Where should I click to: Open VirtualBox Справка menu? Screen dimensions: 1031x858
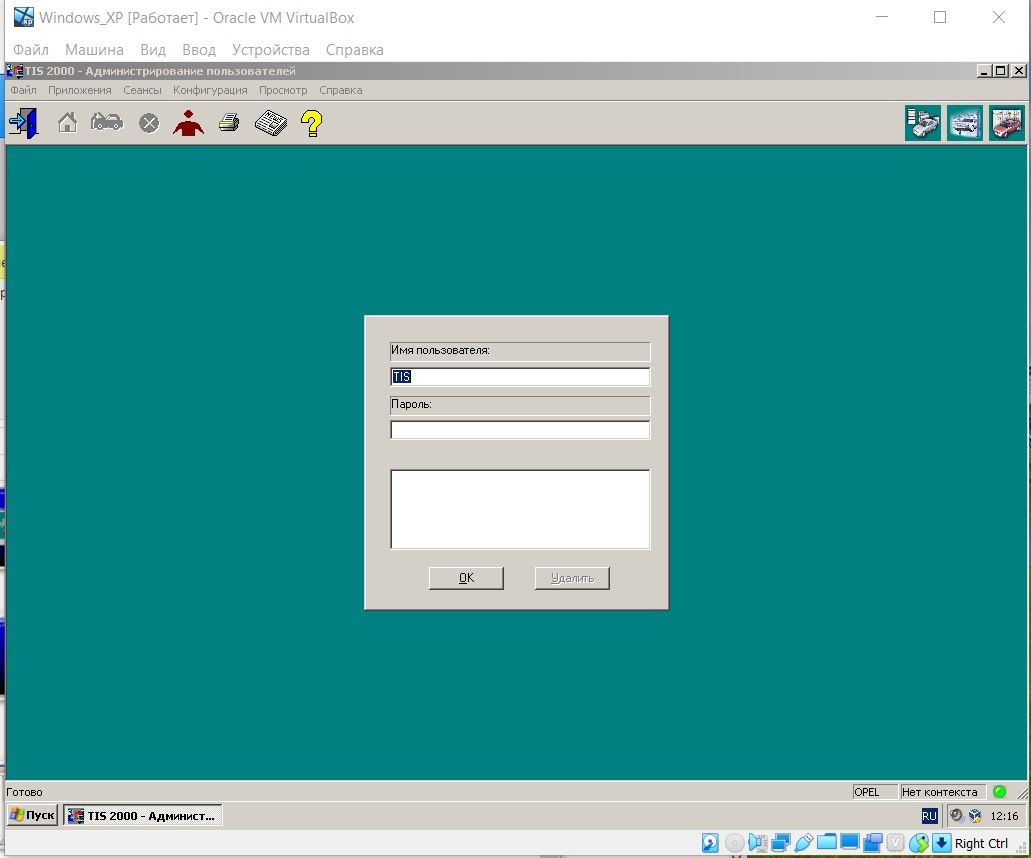354,50
